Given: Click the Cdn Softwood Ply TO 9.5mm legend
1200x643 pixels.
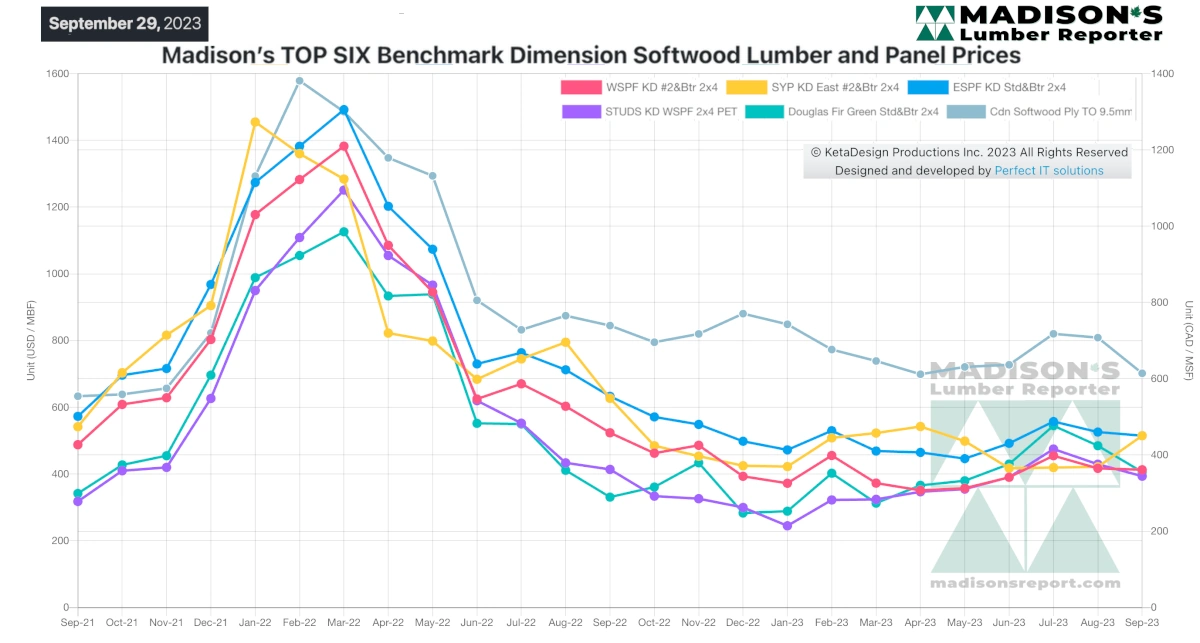Looking at the screenshot, I should point(1041,112).
